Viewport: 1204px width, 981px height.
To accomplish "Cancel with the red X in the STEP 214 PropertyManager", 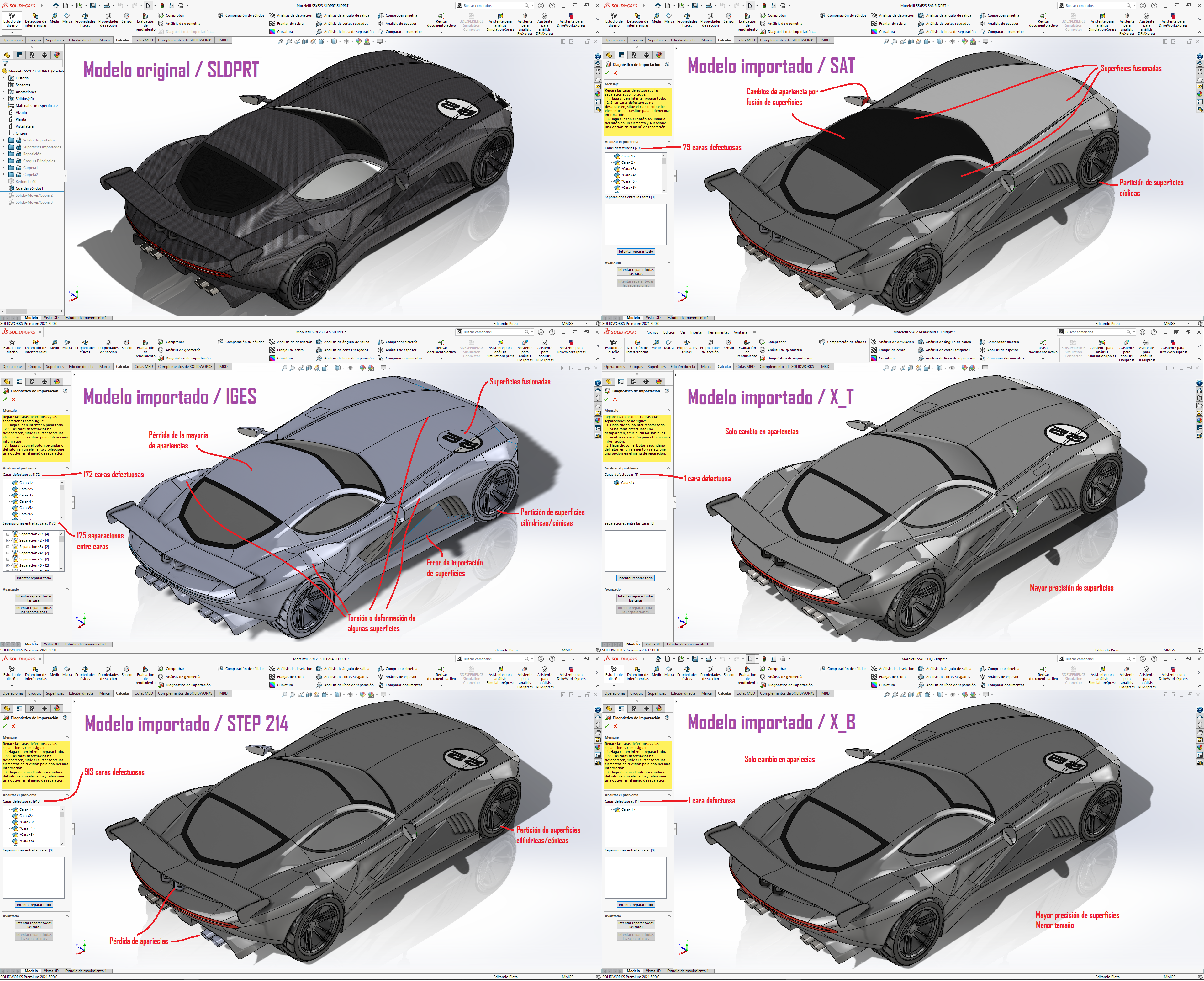I will point(13,726).
